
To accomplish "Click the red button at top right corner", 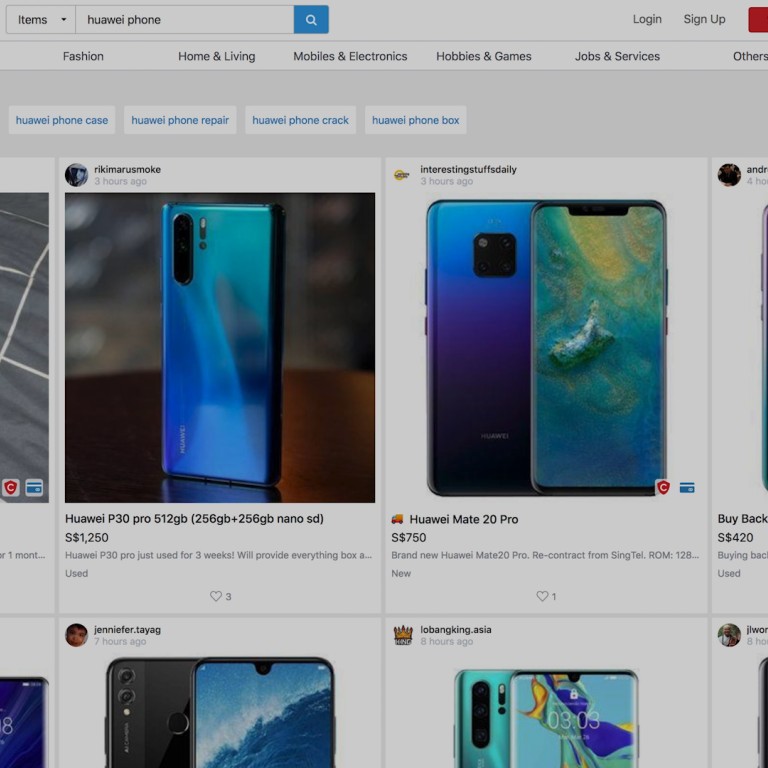I will pyautogui.click(x=758, y=20).
